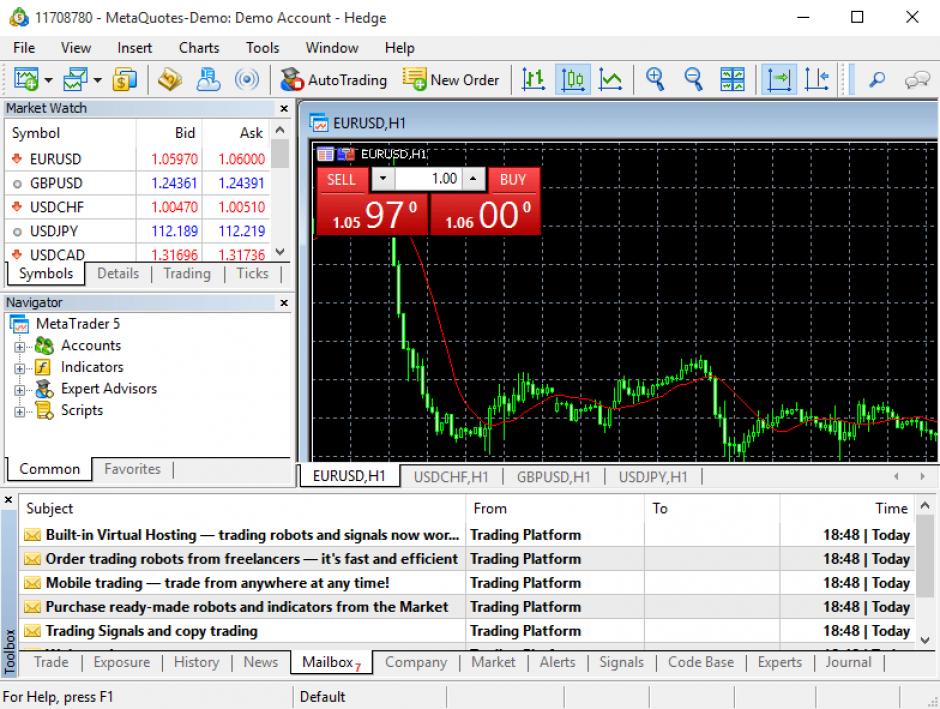Switch to USDJPY,H1 chart tab
940x709 pixels.
point(653,477)
